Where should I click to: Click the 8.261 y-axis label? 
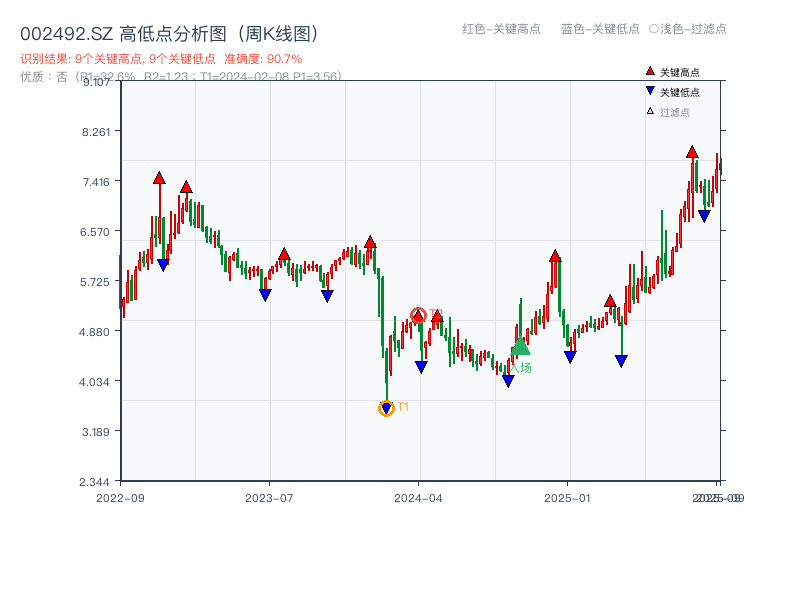pyautogui.click(x=95, y=132)
